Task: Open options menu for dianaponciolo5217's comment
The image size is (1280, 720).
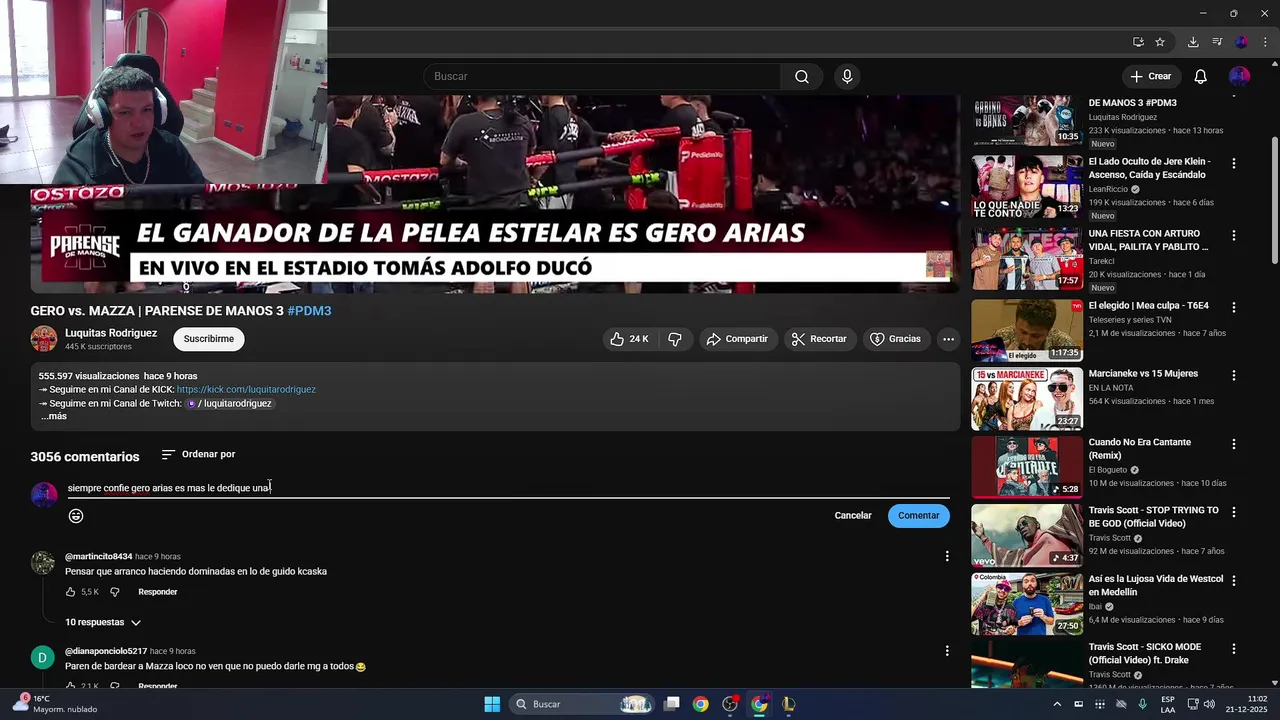Action: point(947,651)
